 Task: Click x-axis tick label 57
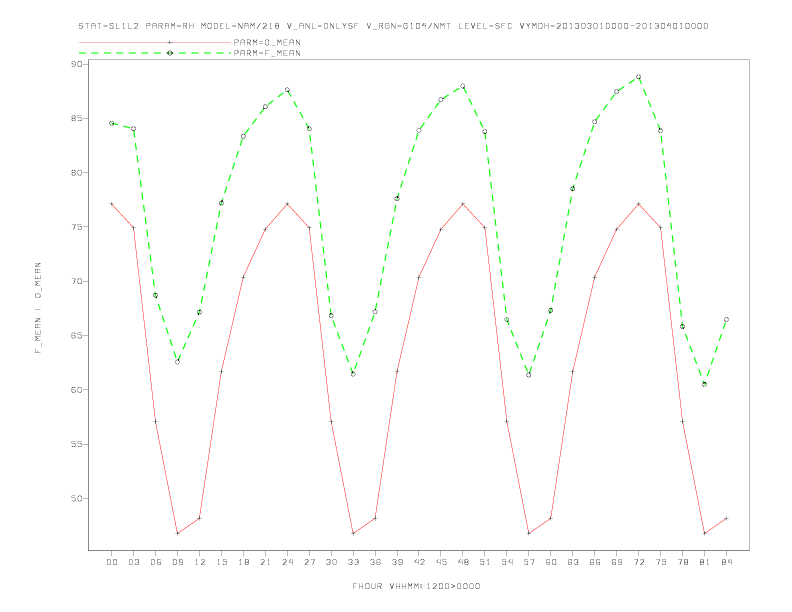pyautogui.click(x=529, y=562)
